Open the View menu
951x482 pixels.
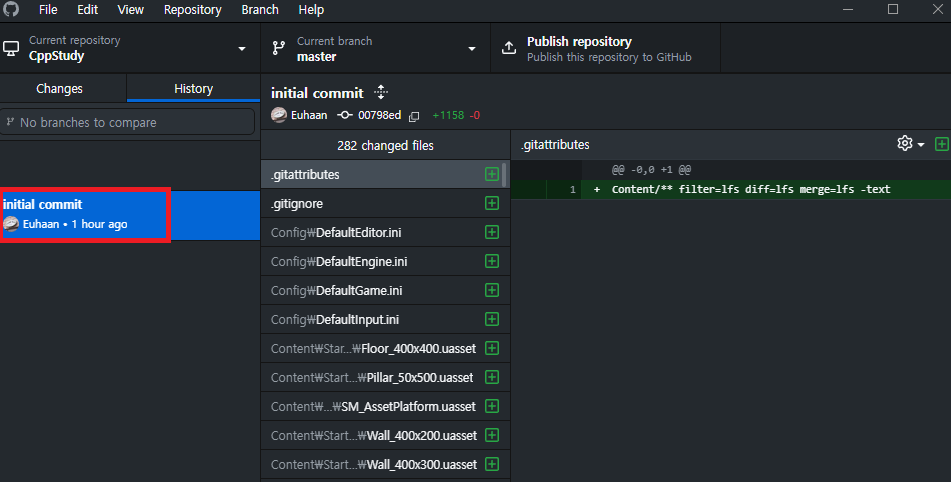point(130,10)
